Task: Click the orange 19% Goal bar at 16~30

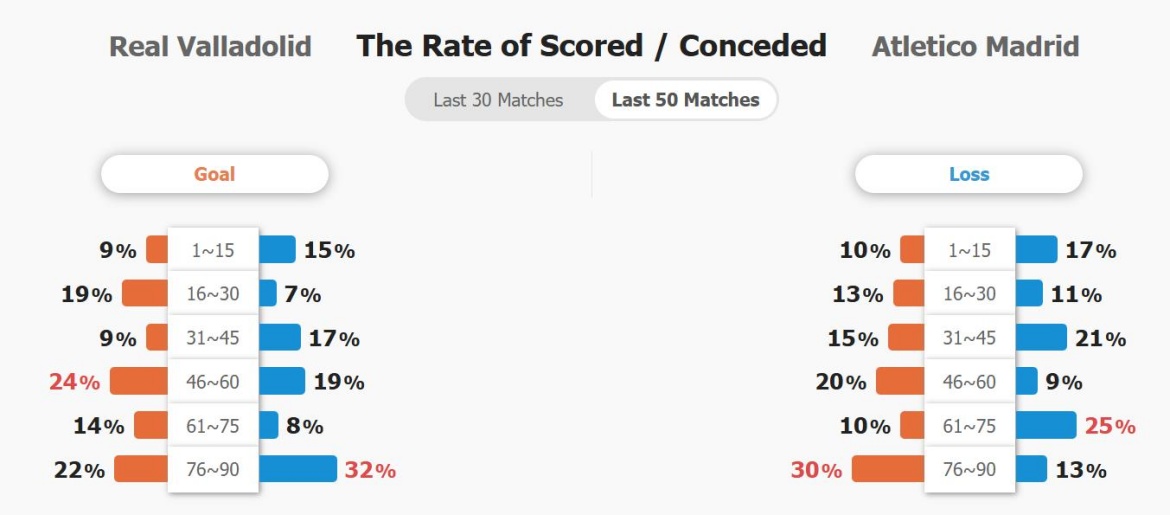Action: (146, 293)
